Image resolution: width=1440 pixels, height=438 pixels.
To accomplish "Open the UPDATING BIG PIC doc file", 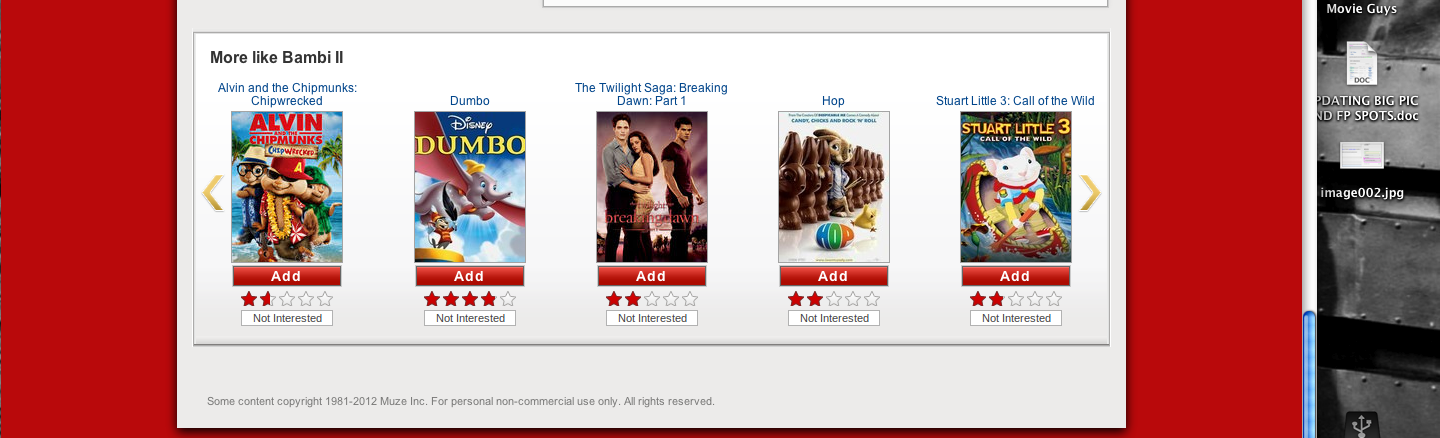I will tap(1361, 65).
